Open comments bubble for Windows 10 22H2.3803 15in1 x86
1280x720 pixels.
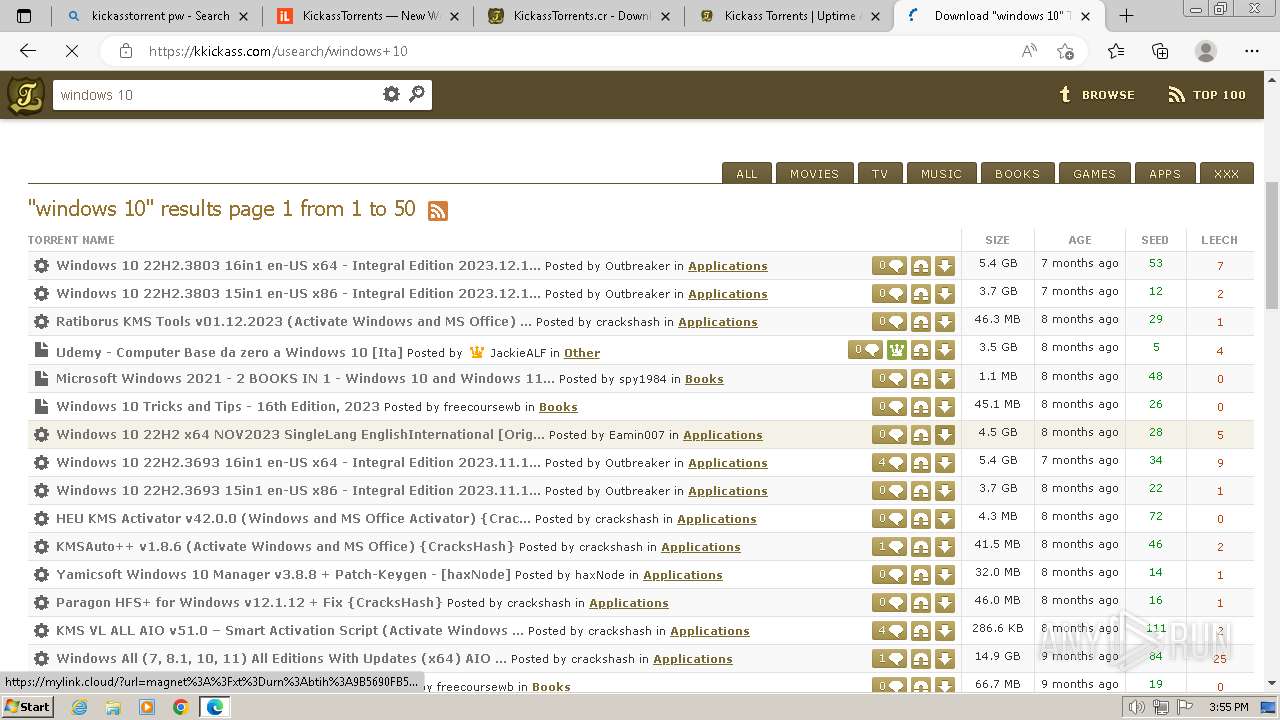pyautogui.click(x=890, y=294)
